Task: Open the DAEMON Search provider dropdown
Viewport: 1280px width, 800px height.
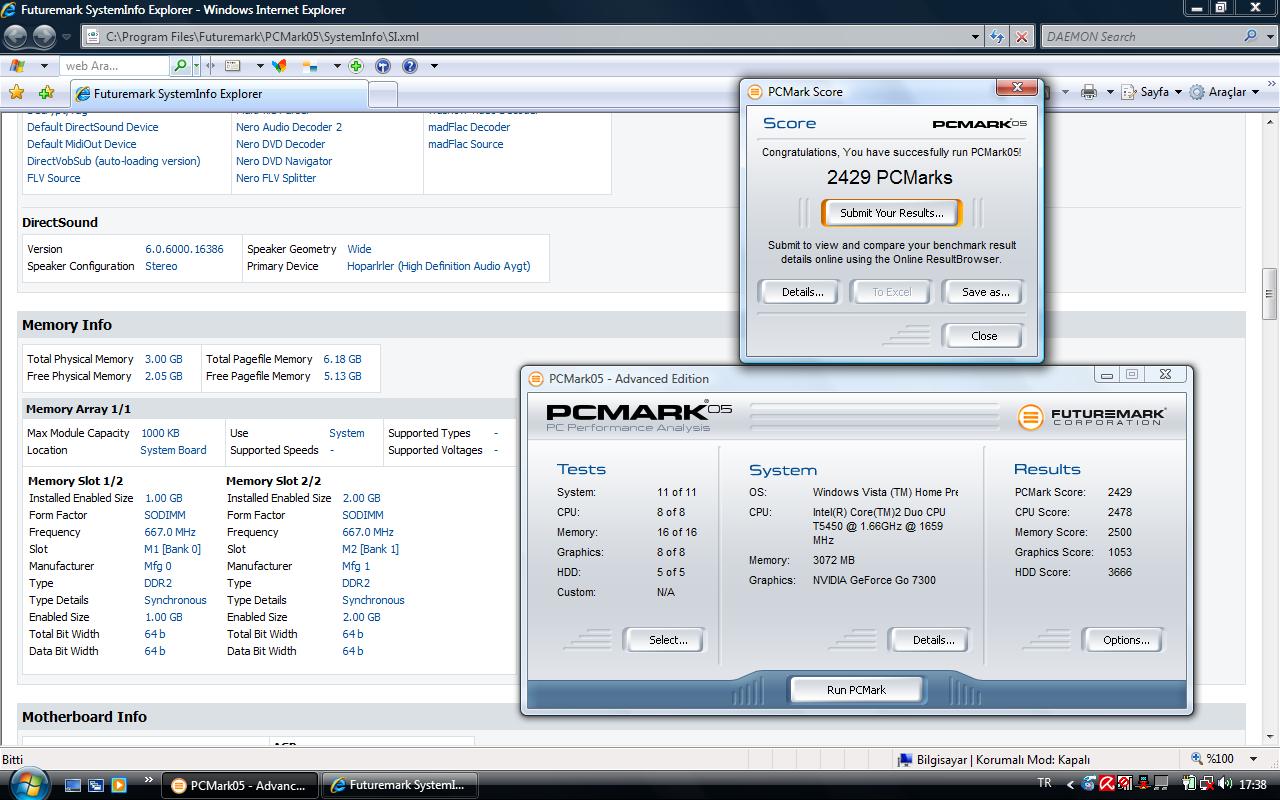Action: pyautogui.click(x=1270, y=37)
